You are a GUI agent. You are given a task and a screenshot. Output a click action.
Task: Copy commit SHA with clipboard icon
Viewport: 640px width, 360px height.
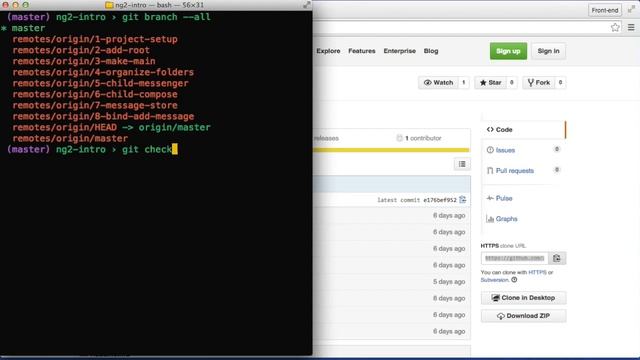[462, 200]
